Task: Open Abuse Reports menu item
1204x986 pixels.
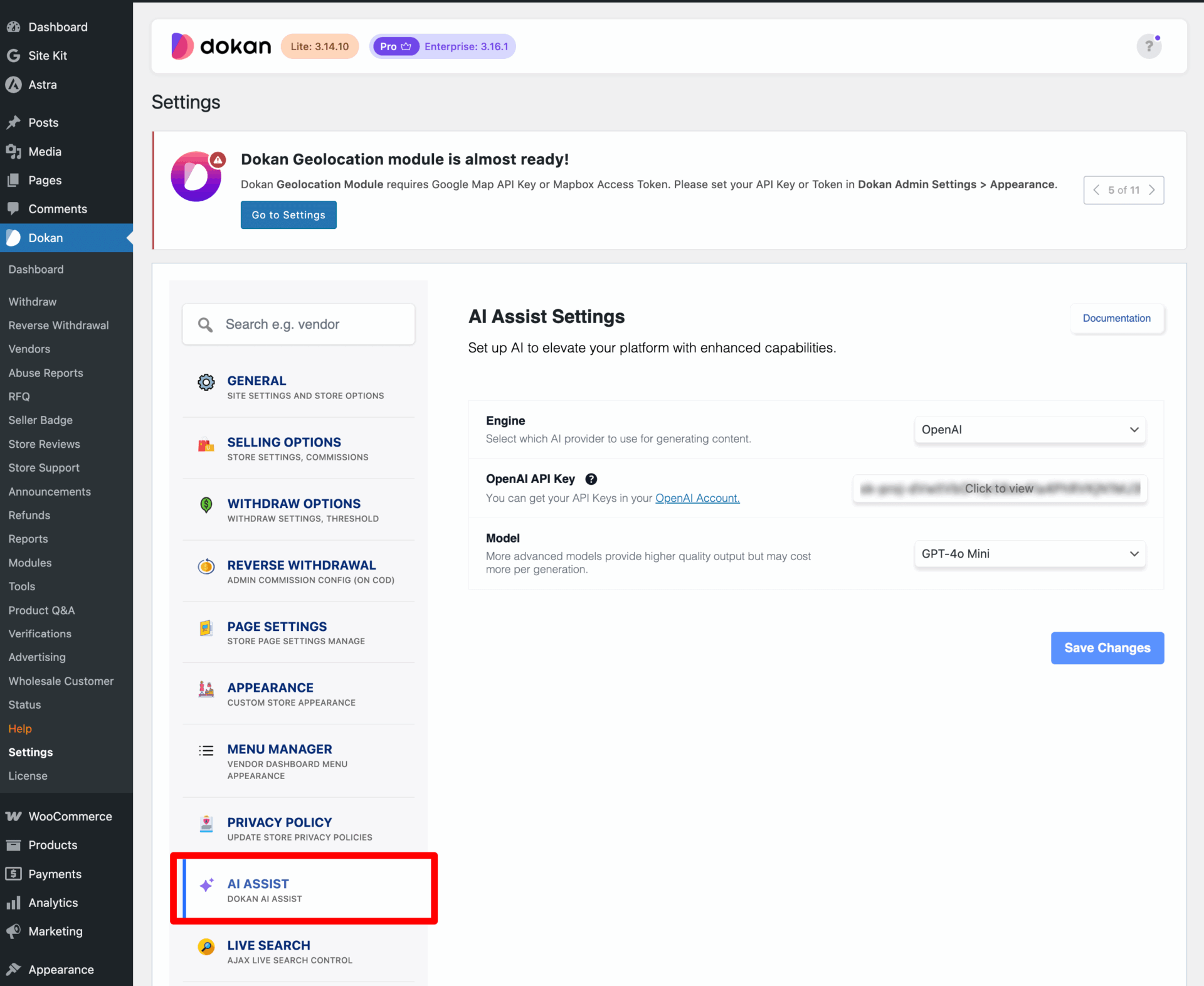Action: [46, 373]
